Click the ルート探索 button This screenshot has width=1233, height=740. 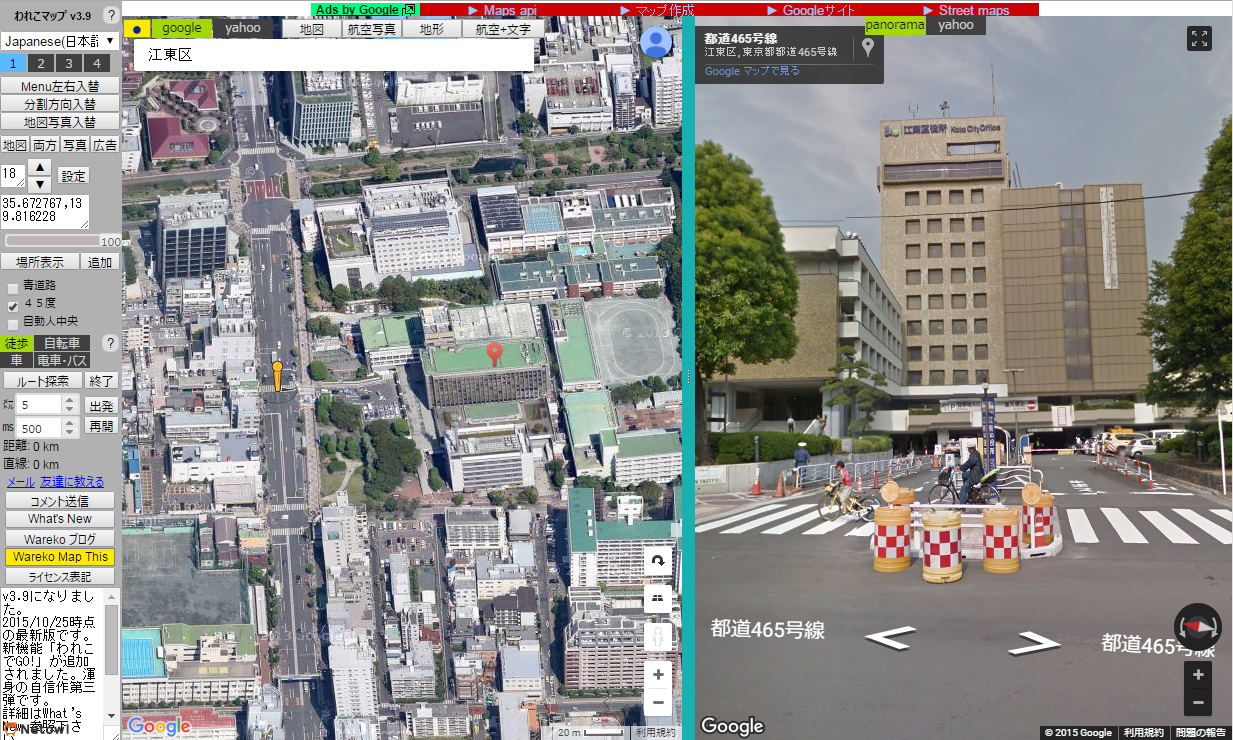click(43, 381)
